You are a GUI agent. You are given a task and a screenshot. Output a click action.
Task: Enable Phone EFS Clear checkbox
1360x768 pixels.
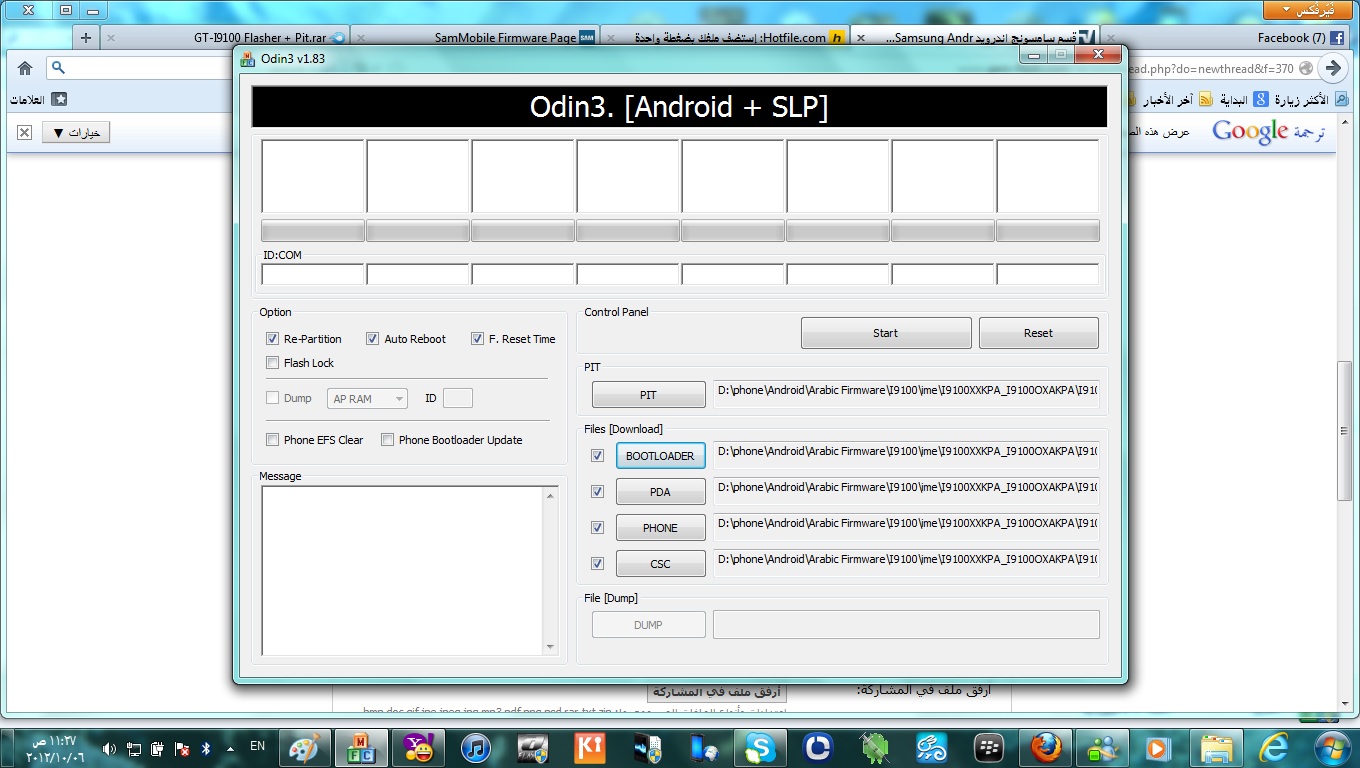272,440
